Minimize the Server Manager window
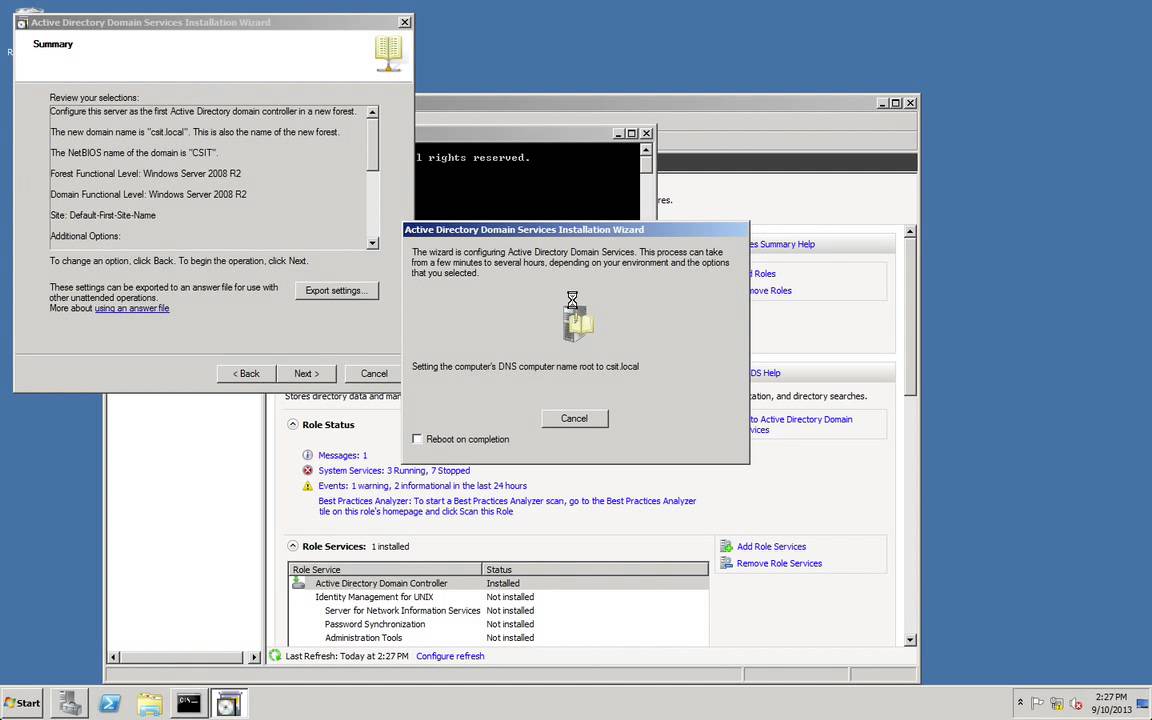This screenshot has width=1152, height=720. point(882,103)
